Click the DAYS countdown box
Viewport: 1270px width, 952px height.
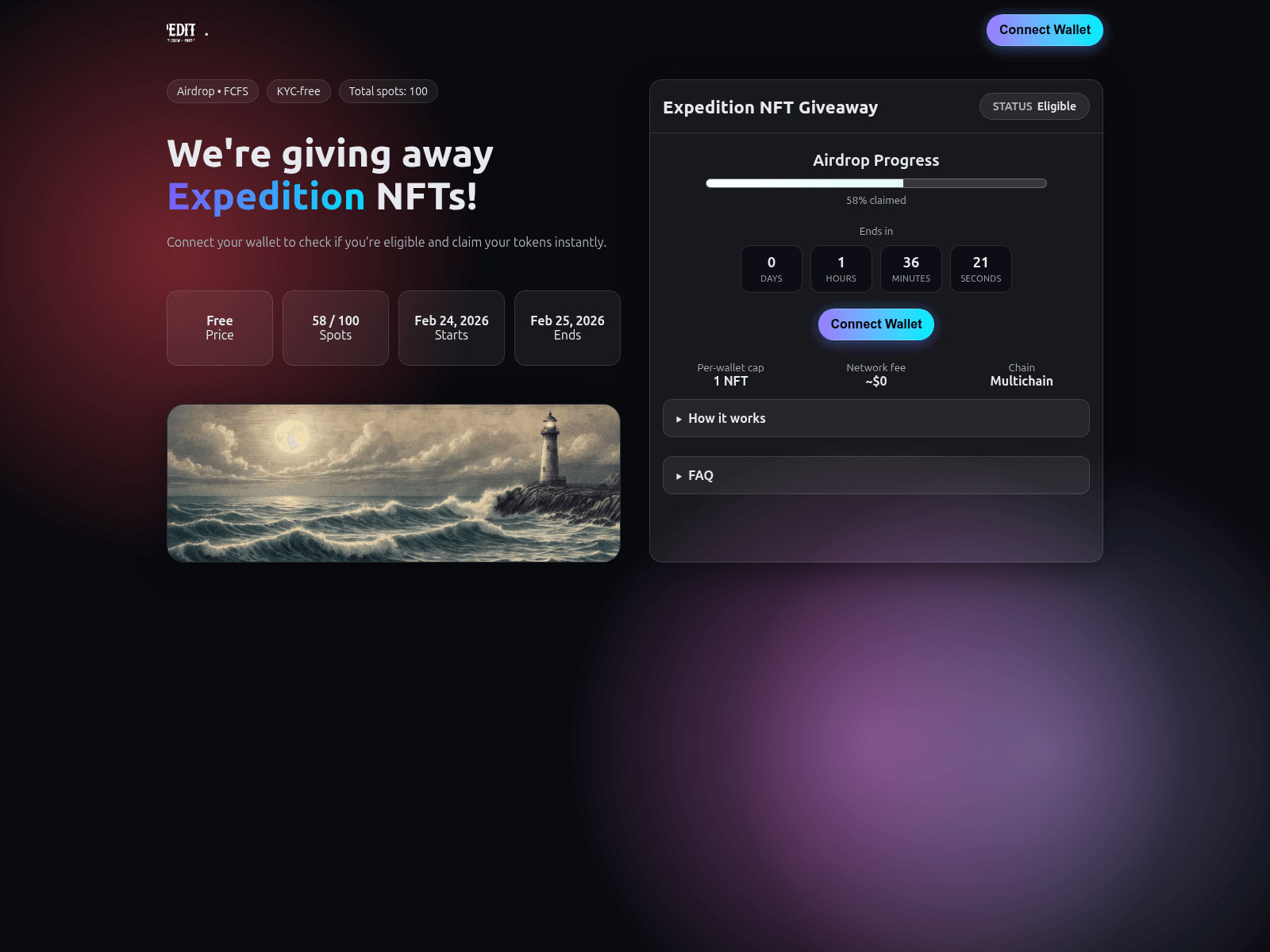(772, 269)
